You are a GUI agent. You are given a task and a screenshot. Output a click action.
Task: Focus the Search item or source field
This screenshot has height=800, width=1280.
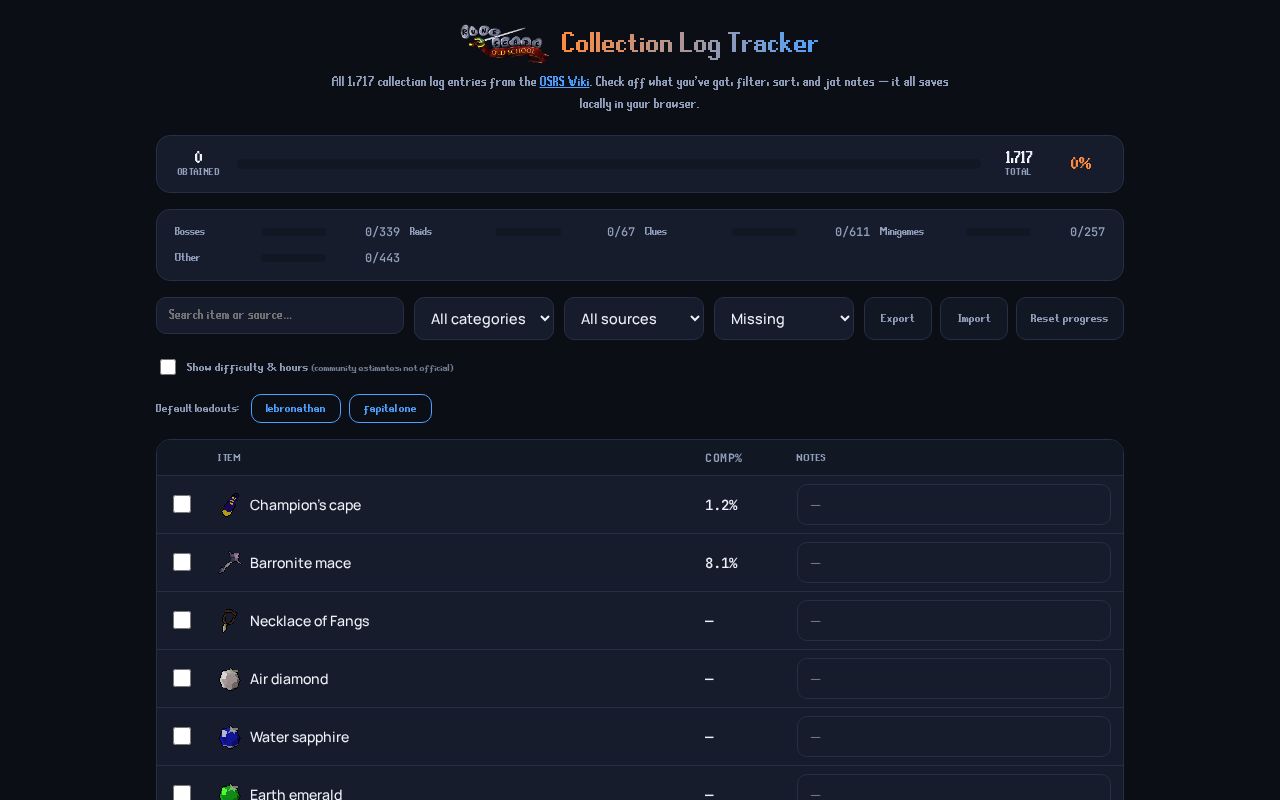(x=280, y=315)
